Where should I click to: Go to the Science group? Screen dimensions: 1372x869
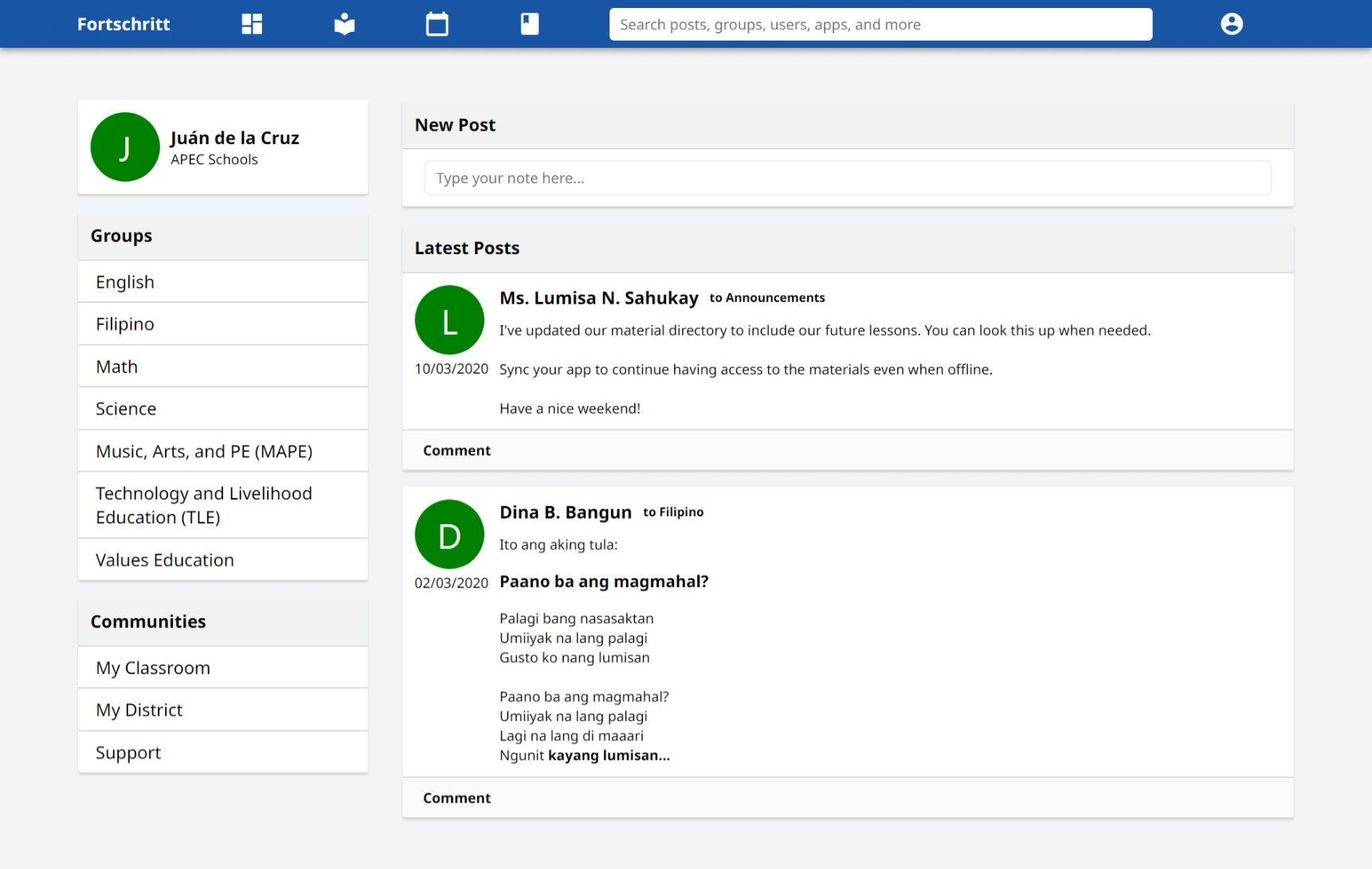coord(126,409)
